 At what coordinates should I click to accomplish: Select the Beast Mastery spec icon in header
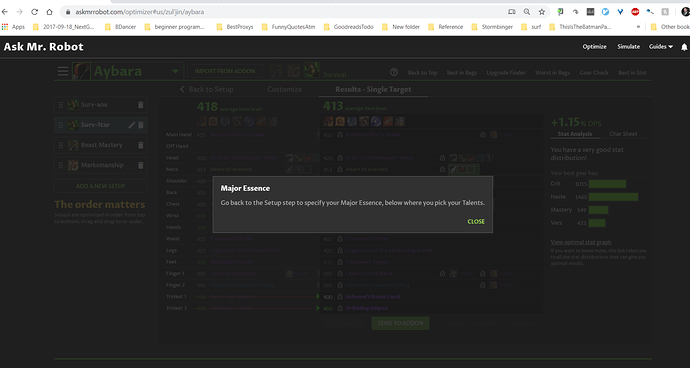(x=276, y=71)
